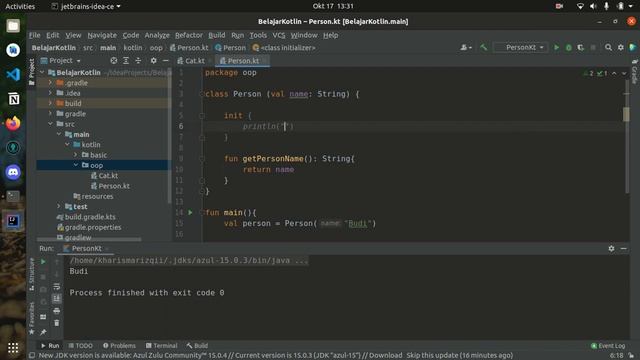Select the resources folder in tree
Image resolution: width=640 pixels, height=360 pixels.
93,196
